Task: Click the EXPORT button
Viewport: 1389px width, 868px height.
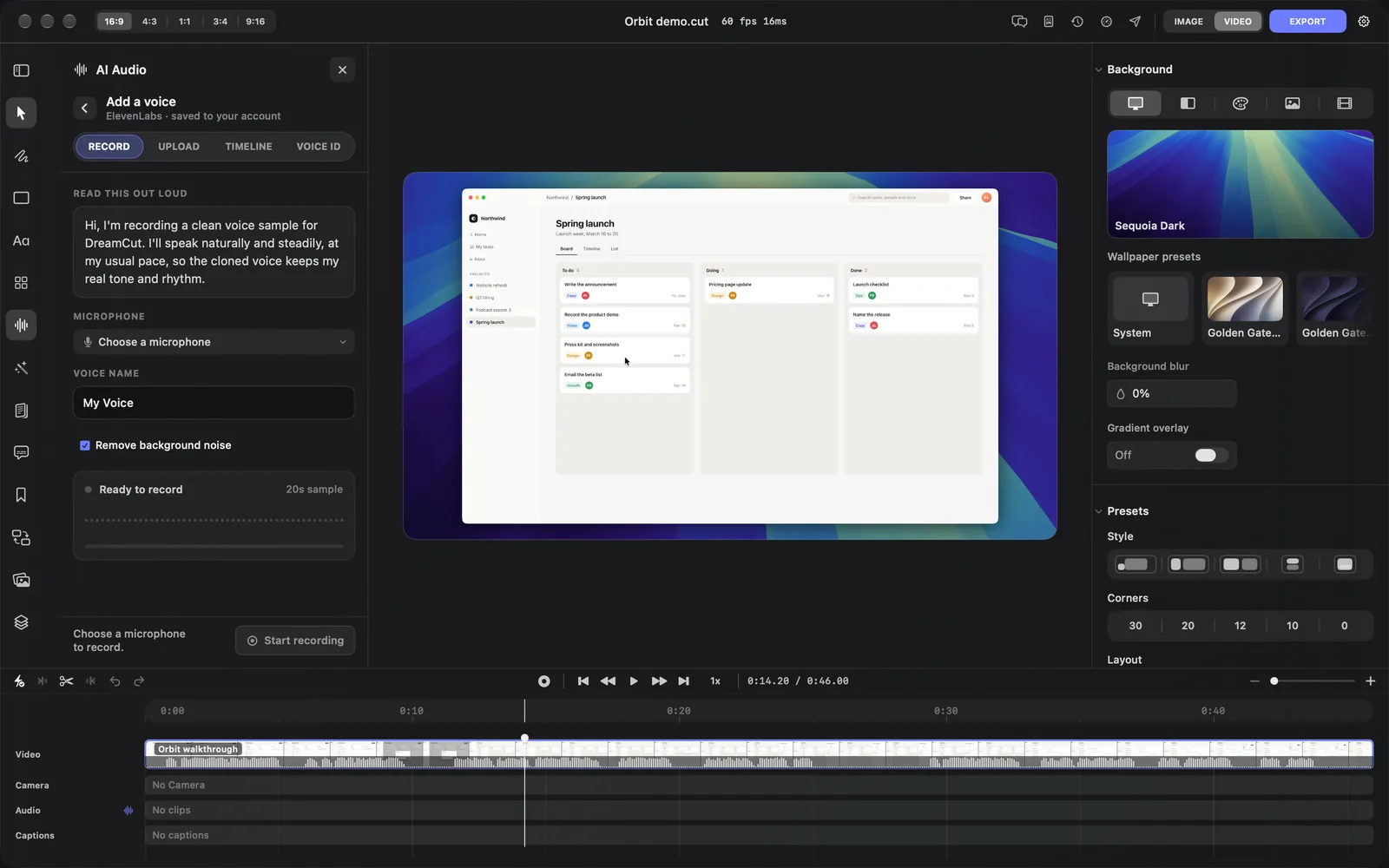Action: point(1307,22)
